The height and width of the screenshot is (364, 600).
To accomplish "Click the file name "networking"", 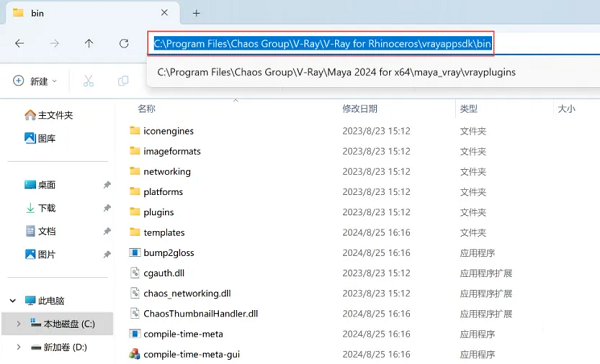I will (x=167, y=171).
